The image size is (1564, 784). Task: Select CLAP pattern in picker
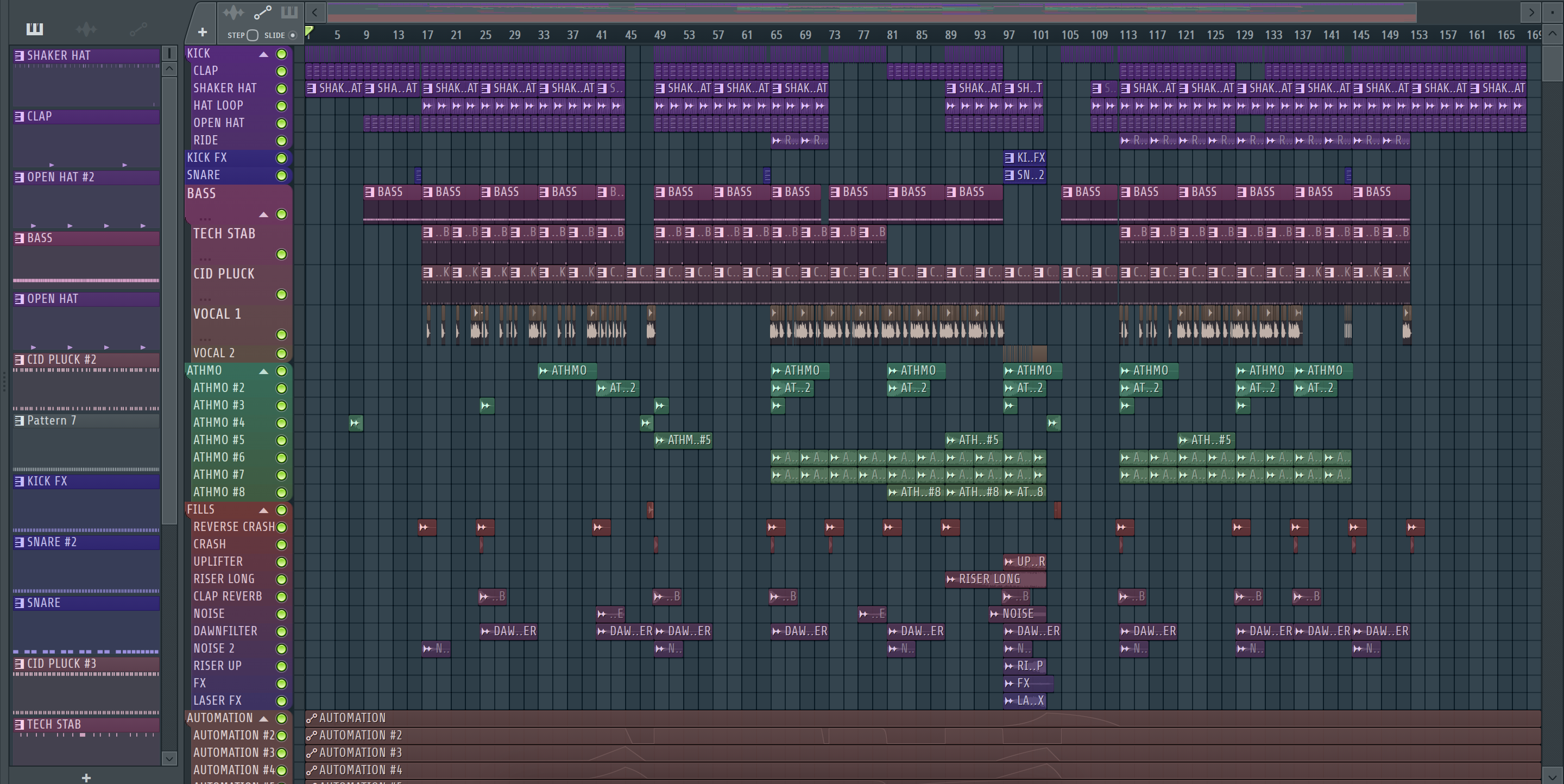pos(86,117)
